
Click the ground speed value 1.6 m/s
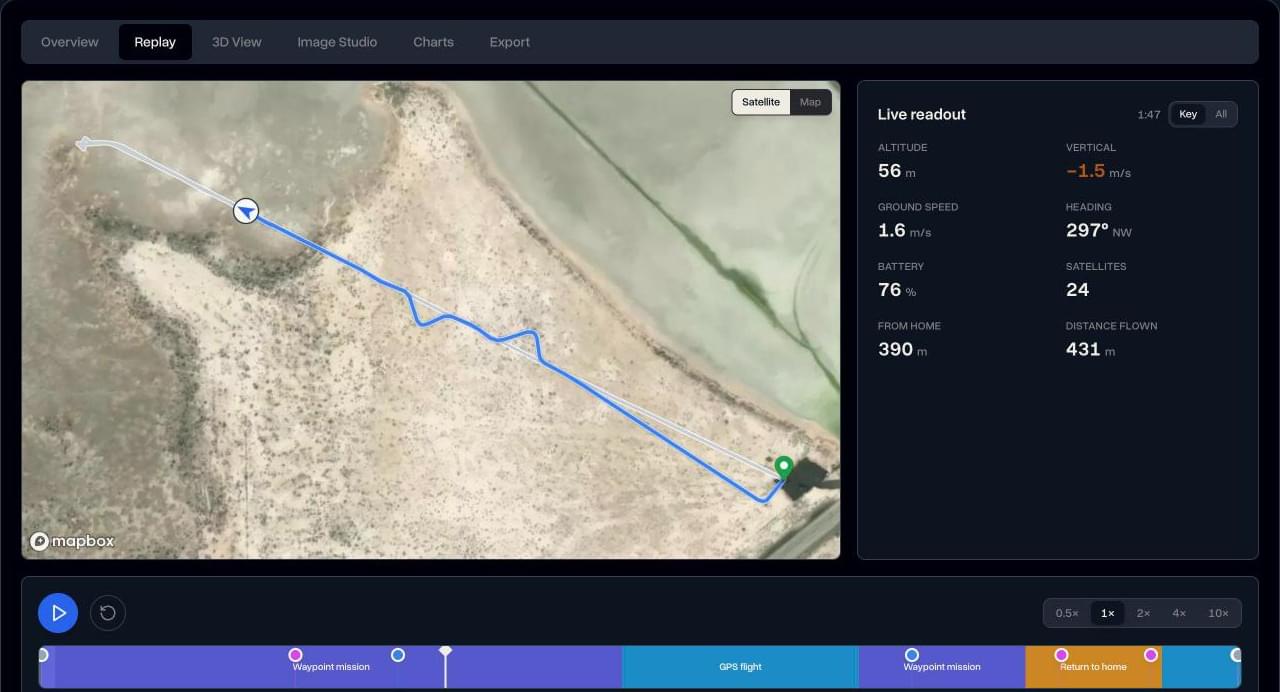coord(904,231)
